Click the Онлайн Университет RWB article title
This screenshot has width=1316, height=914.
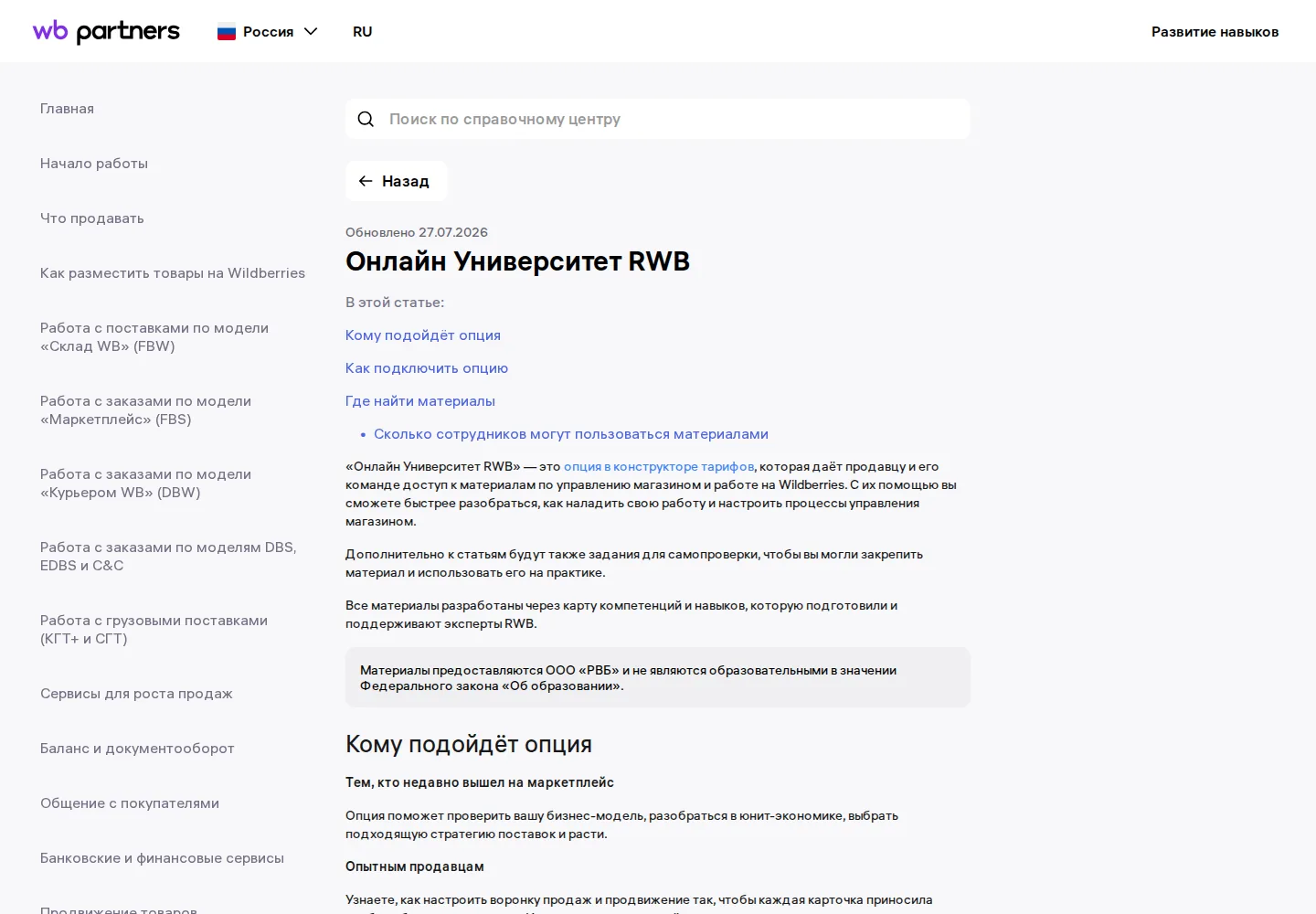point(517,261)
